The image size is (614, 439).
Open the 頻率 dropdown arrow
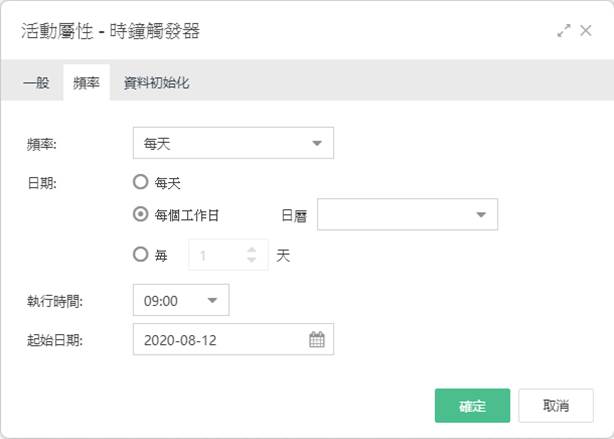coord(317,143)
